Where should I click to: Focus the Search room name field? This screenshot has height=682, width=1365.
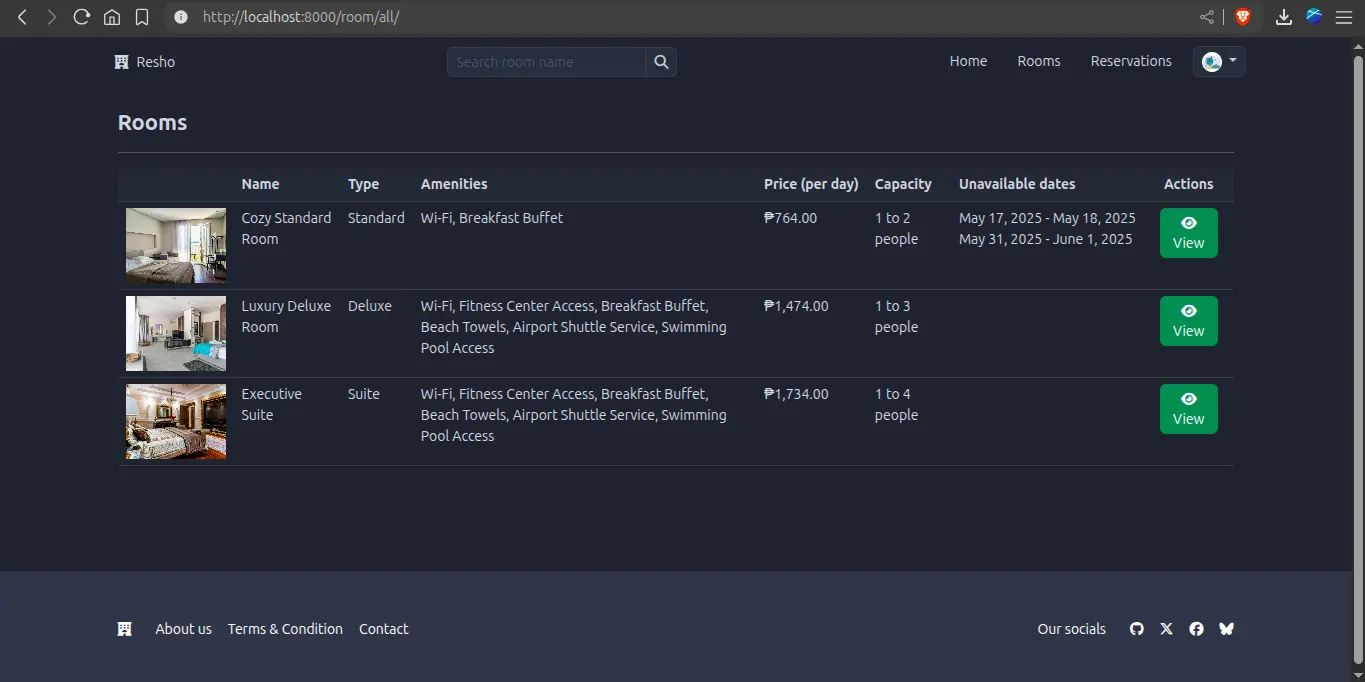click(546, 62)
